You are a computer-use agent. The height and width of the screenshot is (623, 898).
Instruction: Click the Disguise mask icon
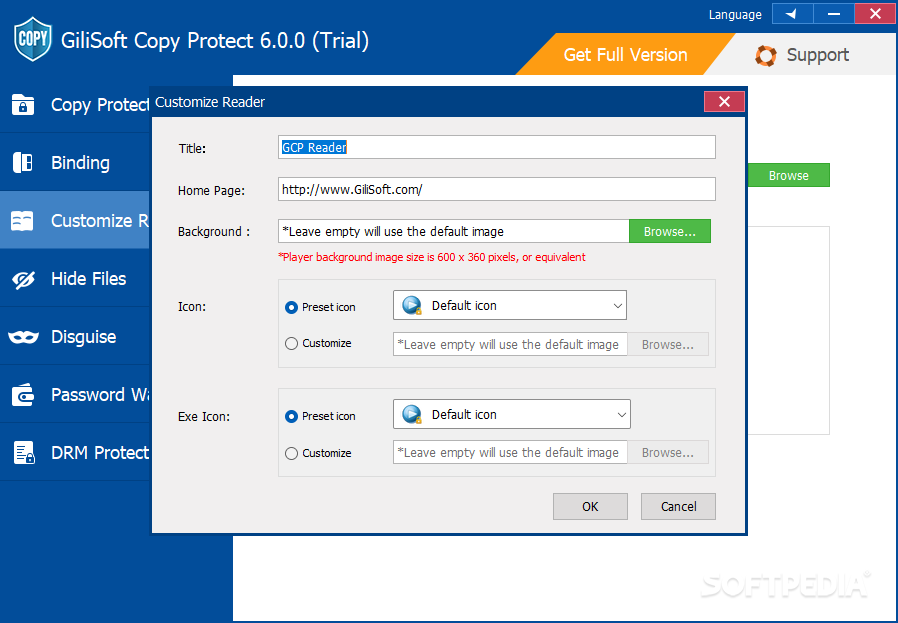(23, 337)
